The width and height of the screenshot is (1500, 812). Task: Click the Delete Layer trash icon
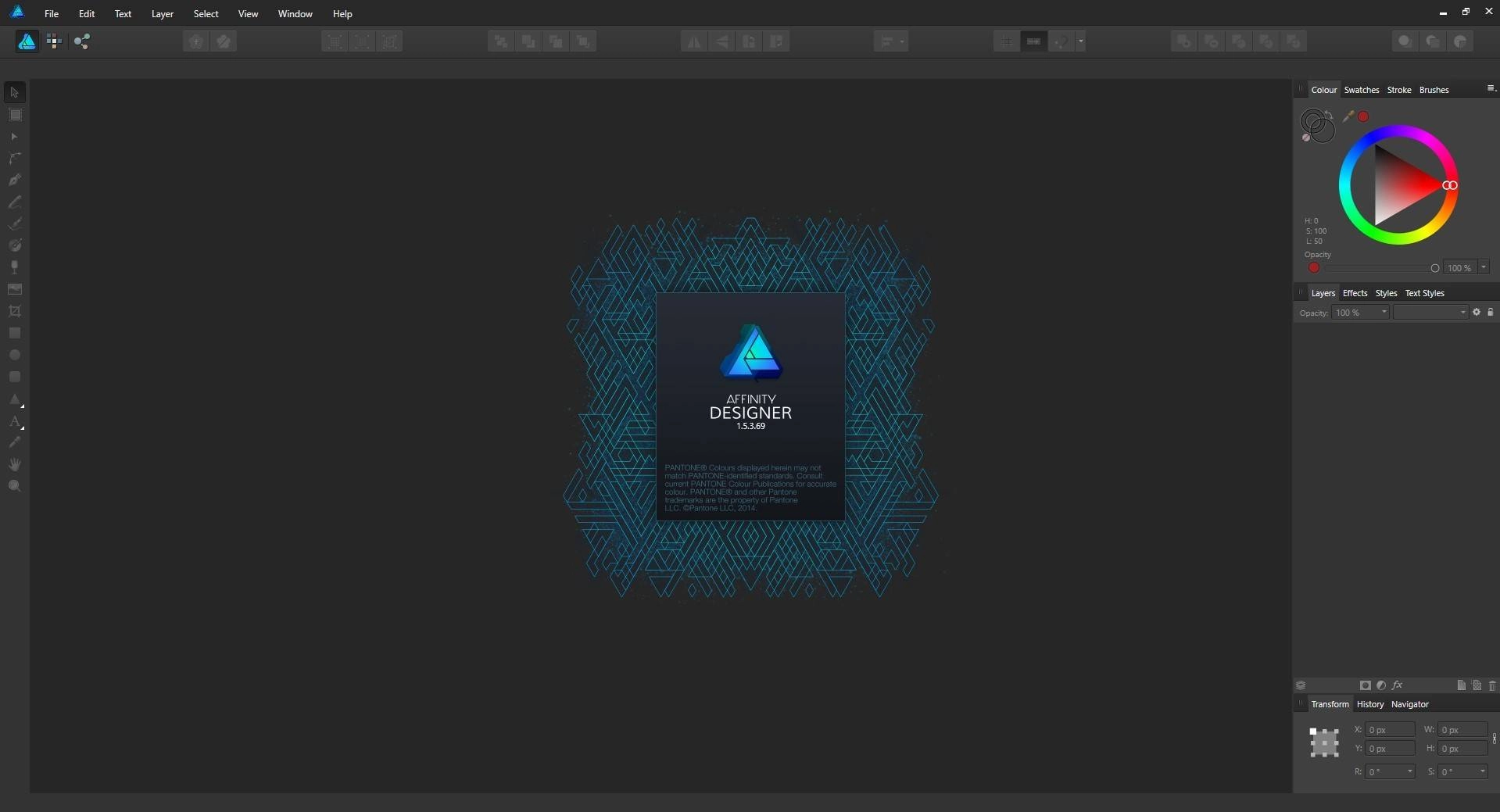tap(1492, 685)
